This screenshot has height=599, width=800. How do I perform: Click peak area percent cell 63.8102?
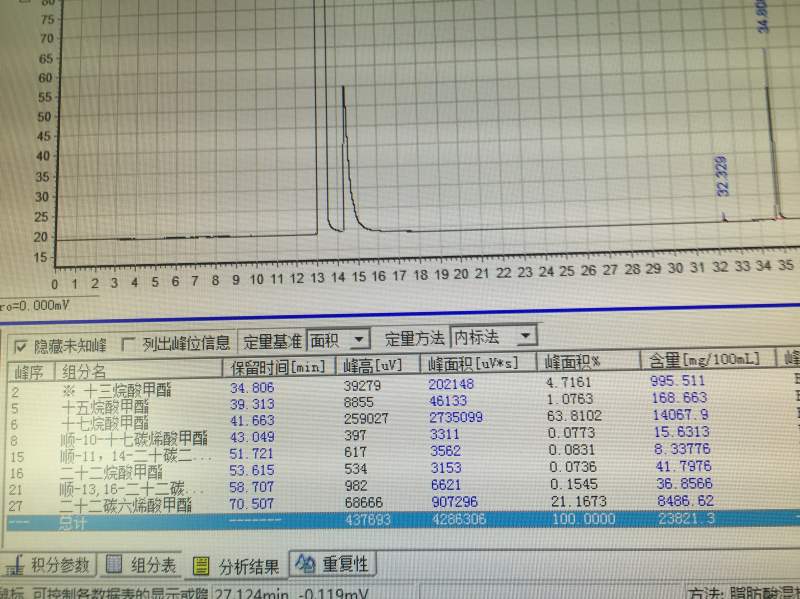point(574,416)
